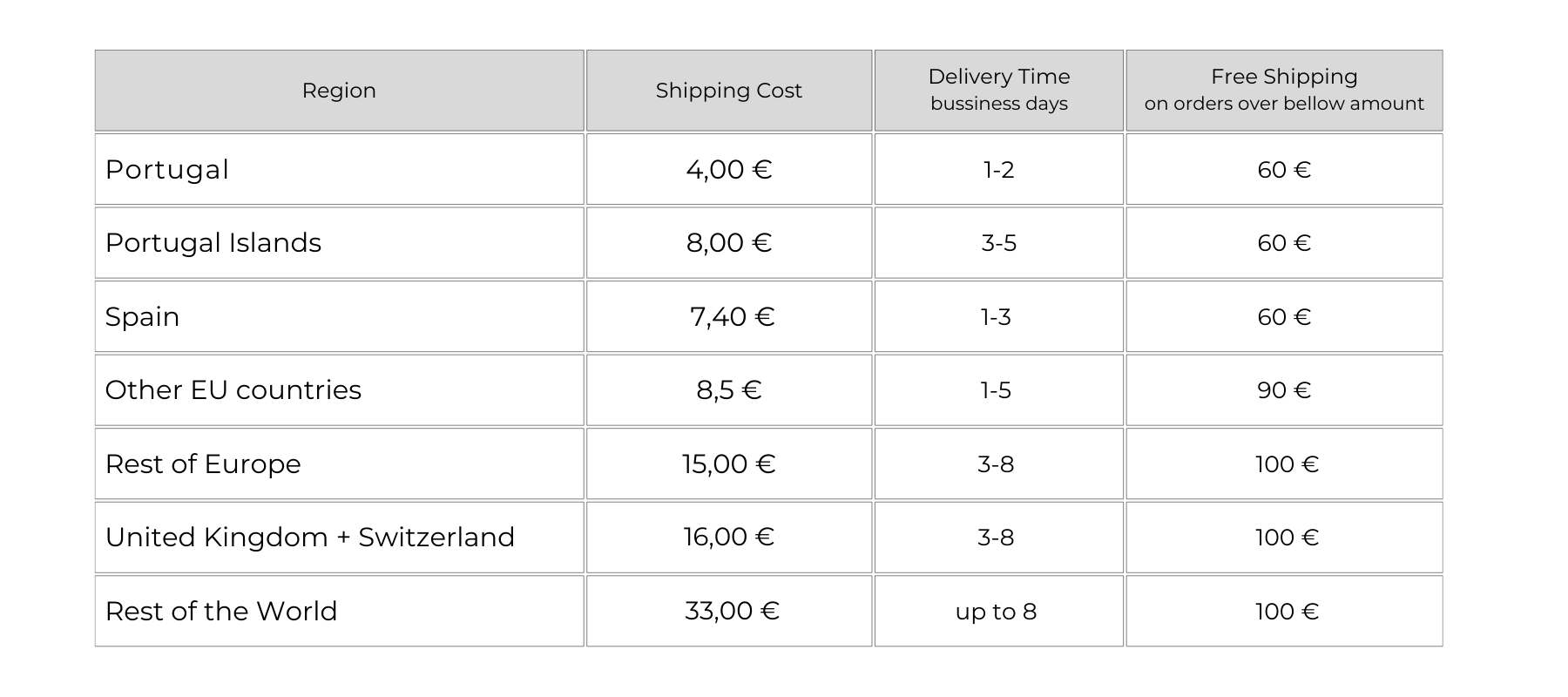Image resolution: width=1568 pixels, height=697 pixels.
Task: Select the 'up to 8' delivery time
Action: coord(996,612)
